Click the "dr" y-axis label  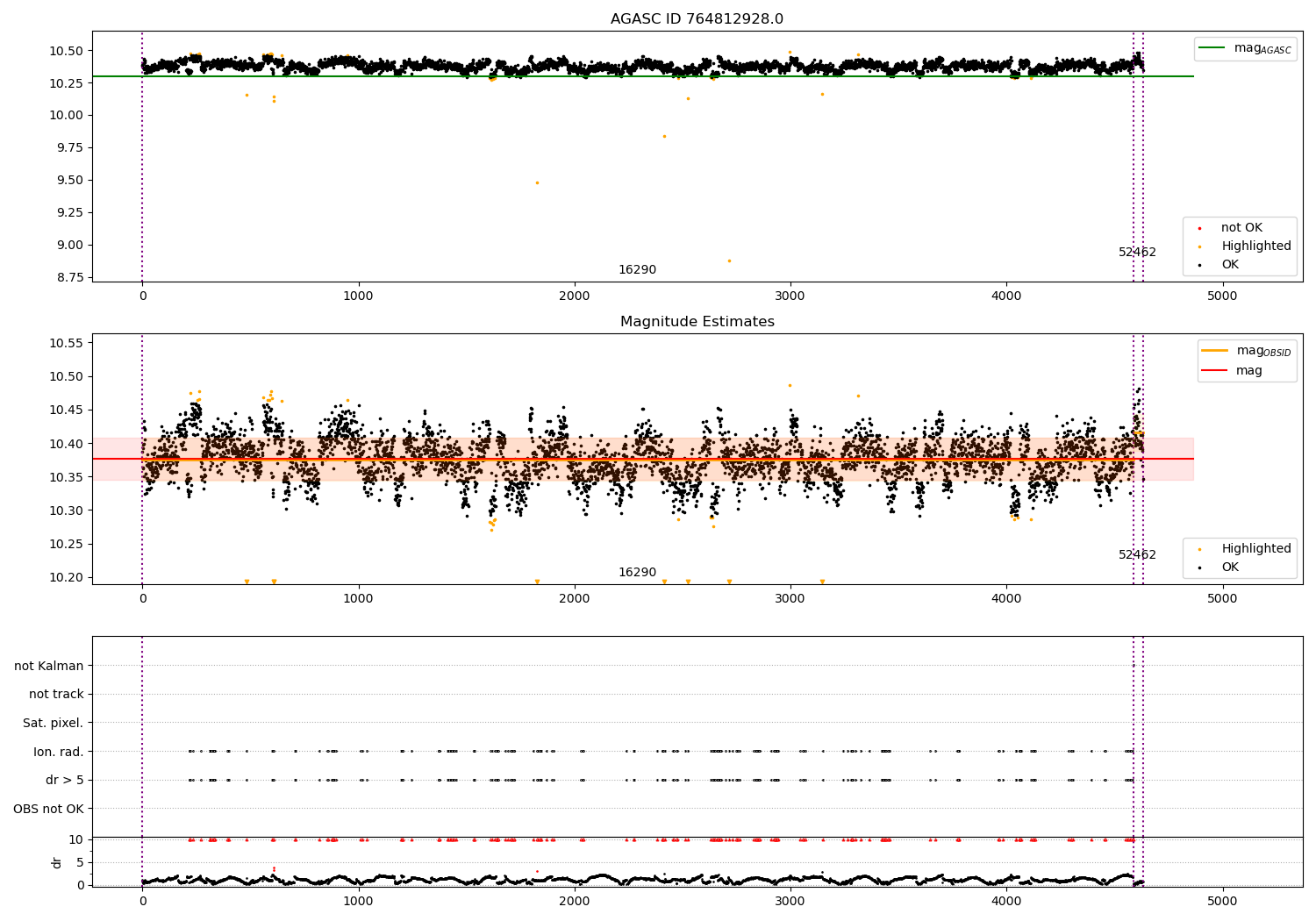[x=57, y=862]
